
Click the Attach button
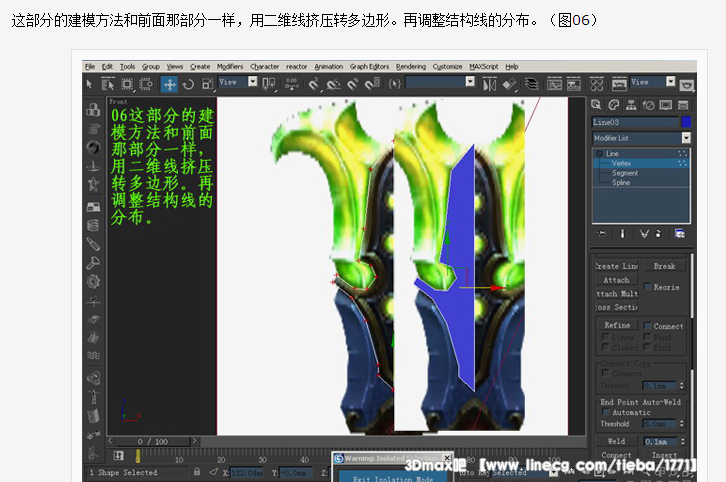click(617, 280)
